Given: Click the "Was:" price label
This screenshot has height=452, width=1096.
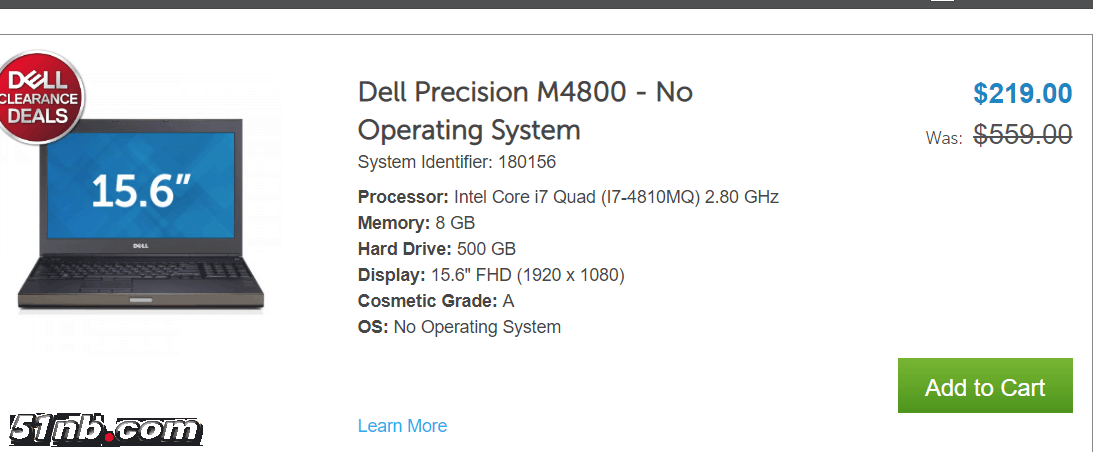Looking at the screenshot, I should pyautogui.click(x=943, y=139).
